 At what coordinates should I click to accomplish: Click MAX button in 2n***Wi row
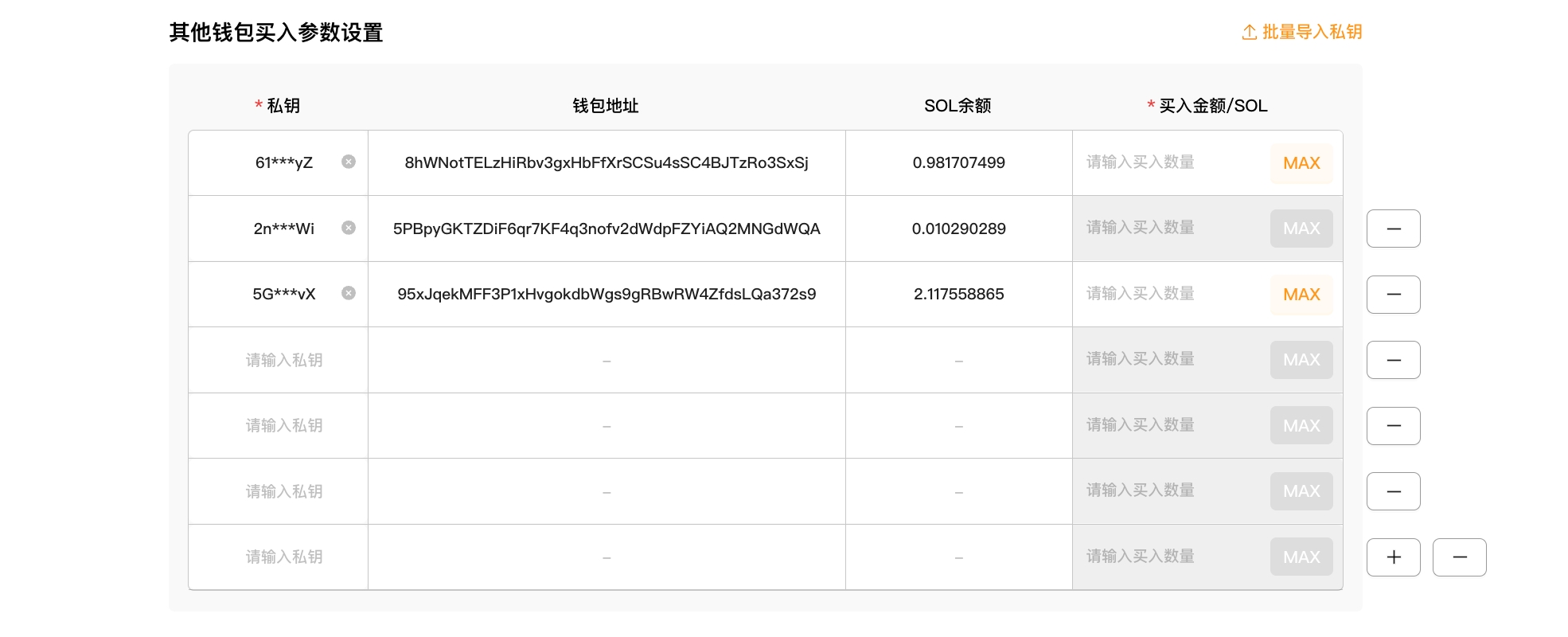[1301, 229]
